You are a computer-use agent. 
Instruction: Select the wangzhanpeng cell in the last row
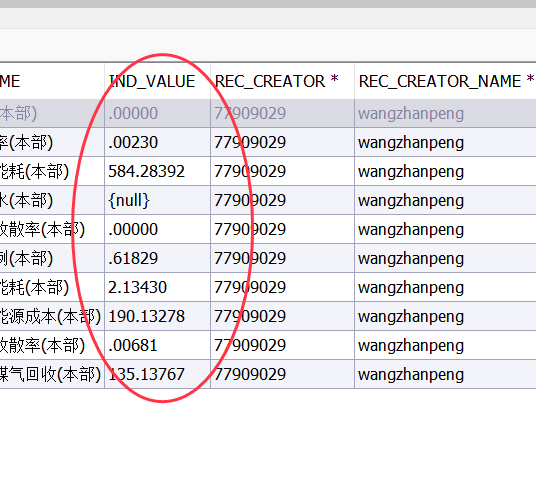pyautogui.click(x=445, y=374)
